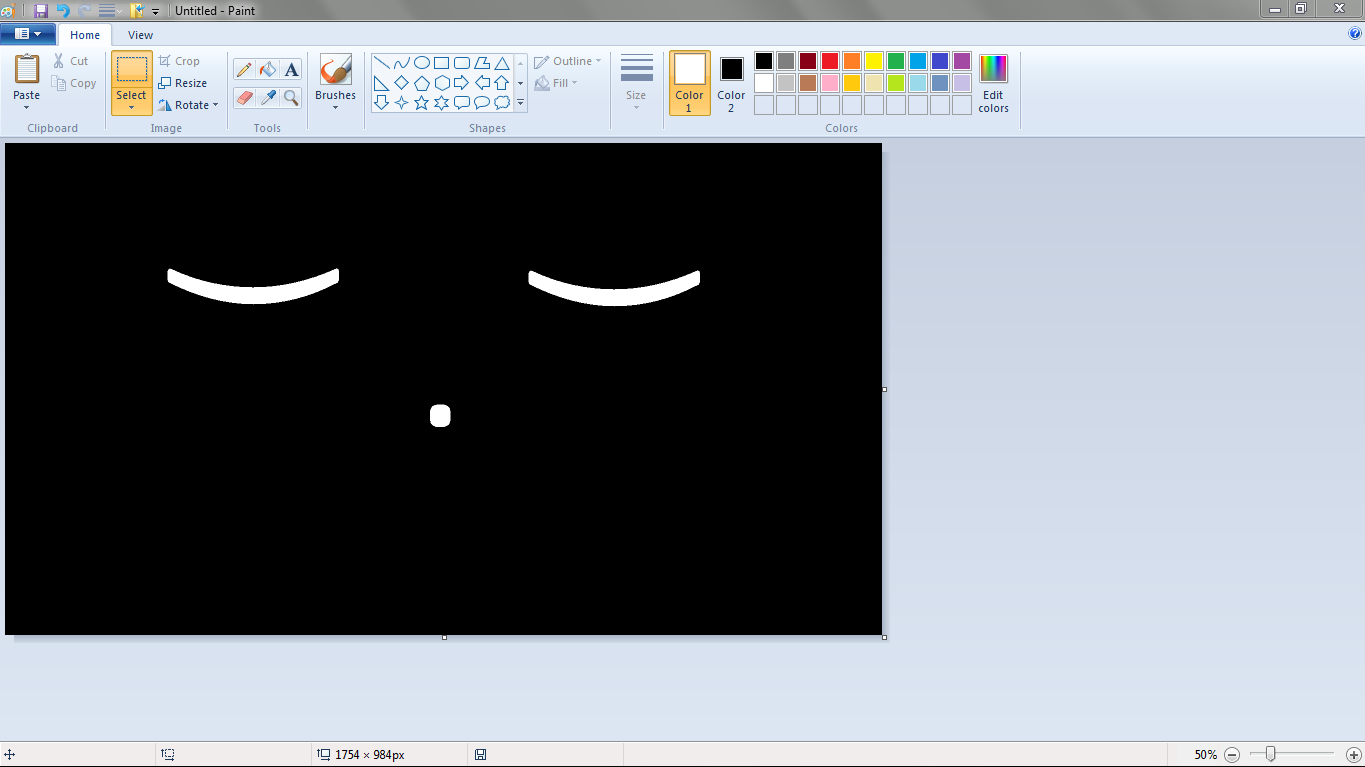
Task: Click the canvas bottom-right resize handle
Action: tap(884, 637)
